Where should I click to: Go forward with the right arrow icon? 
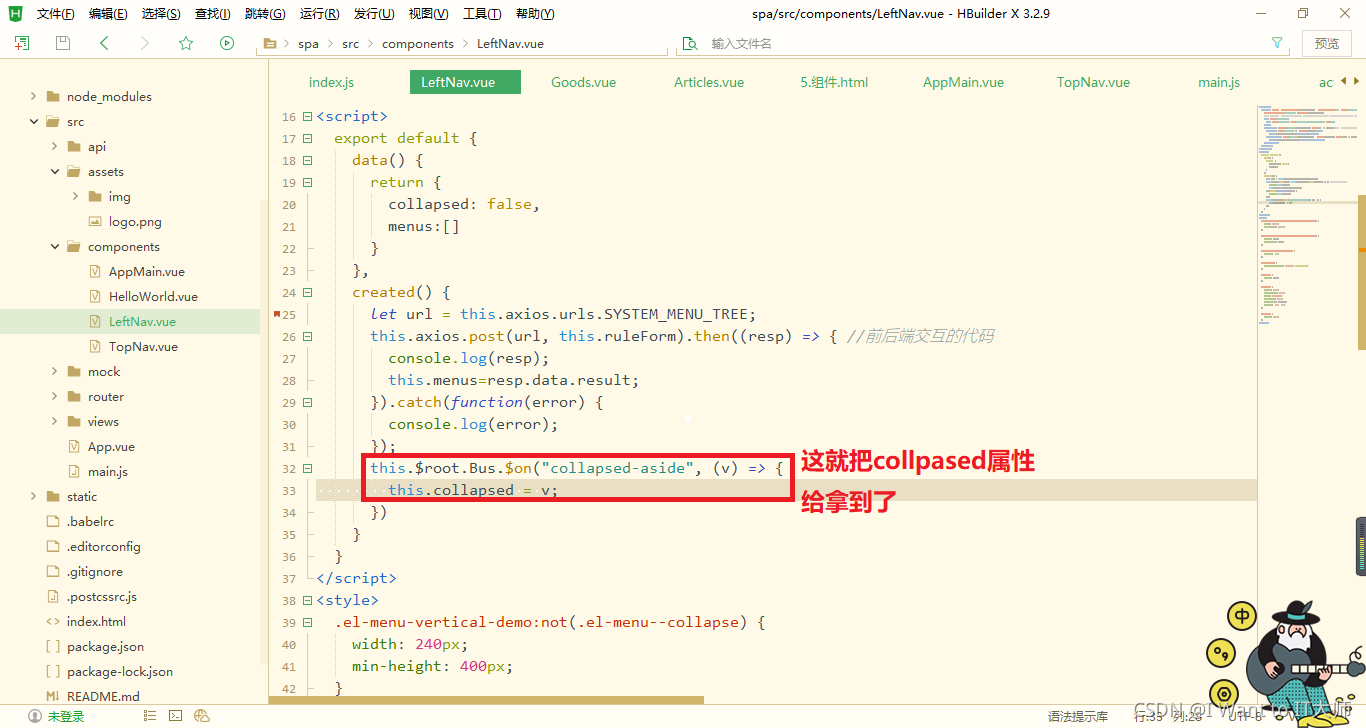click(x=145, y=43)
